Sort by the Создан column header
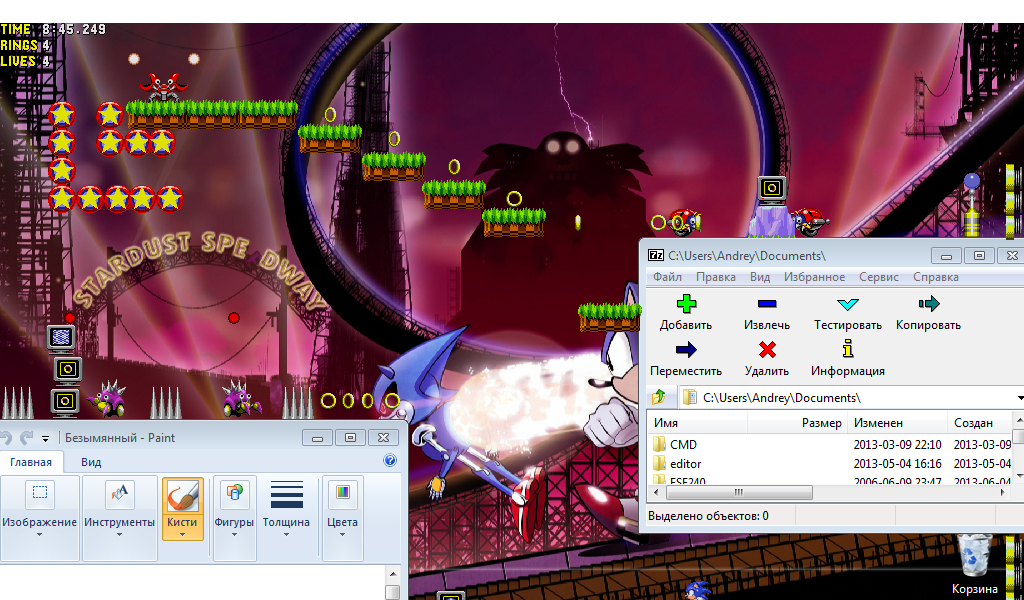The image size is (1024, 600). click(x=980, y=422)
